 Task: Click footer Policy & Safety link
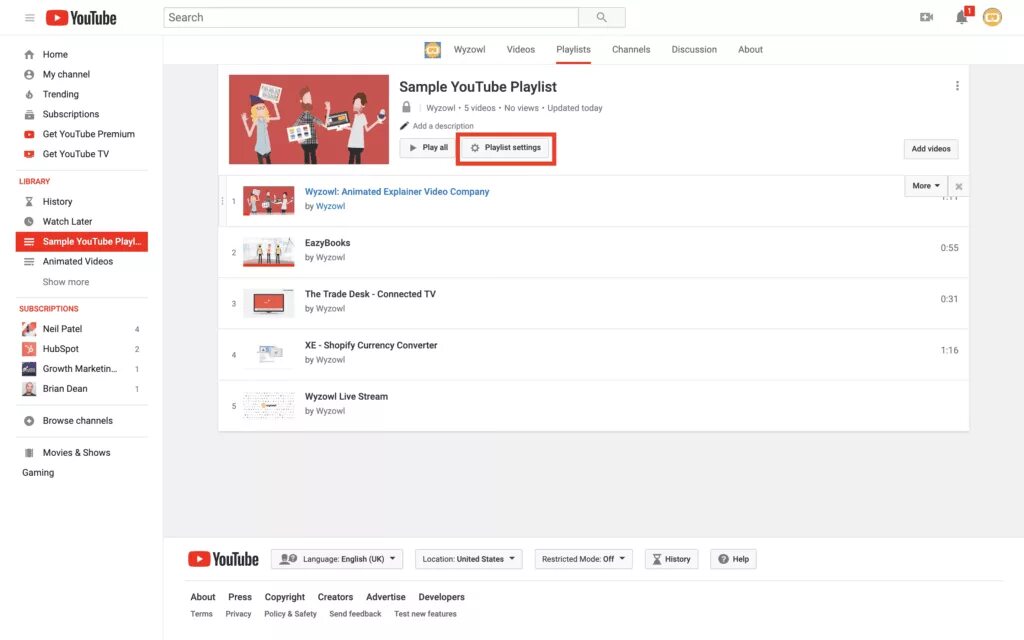click(x=290, y=614)
